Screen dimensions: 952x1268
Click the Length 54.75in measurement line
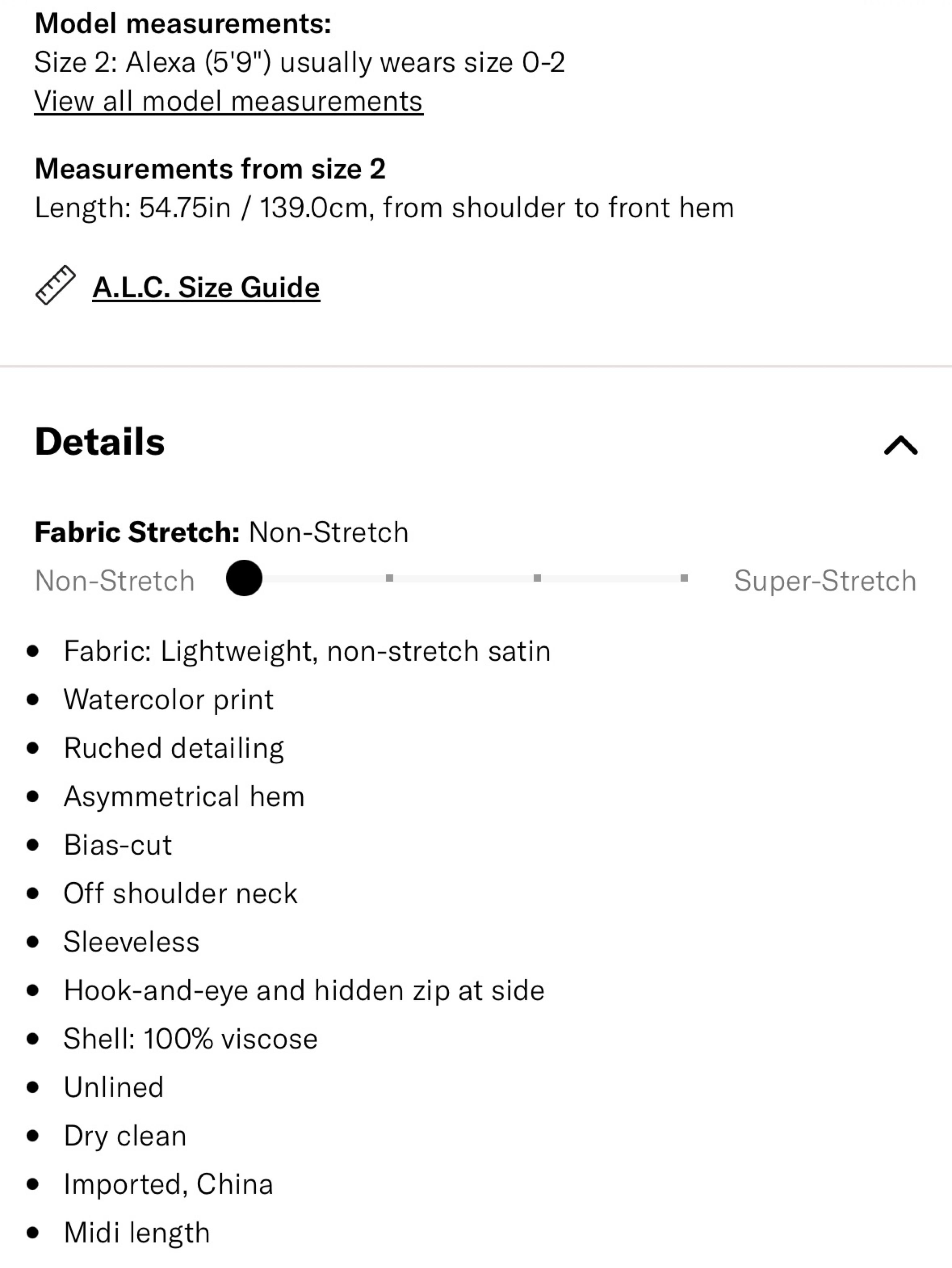pyautogui.click(x=385, y=208)
